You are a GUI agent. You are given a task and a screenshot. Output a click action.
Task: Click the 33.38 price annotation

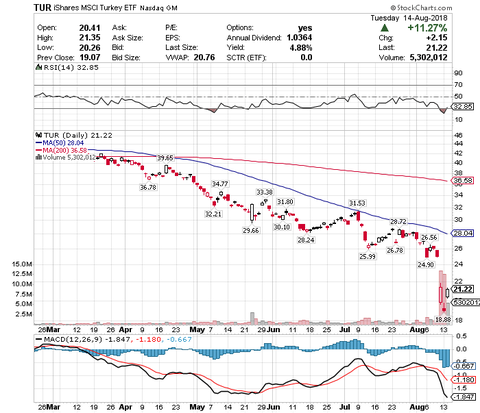pos(264,192)
